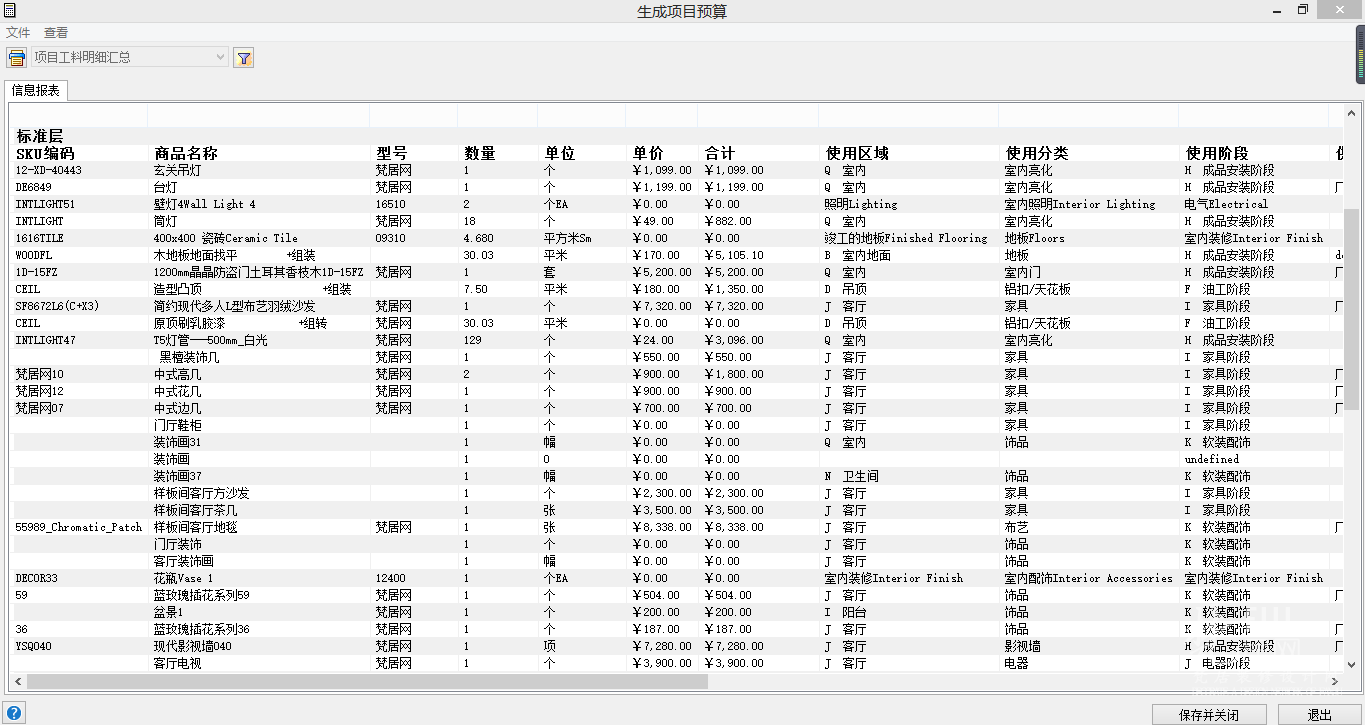Click the 单位 column header
This screenshot has height=725, width=1365.
(x=560, y=153)
